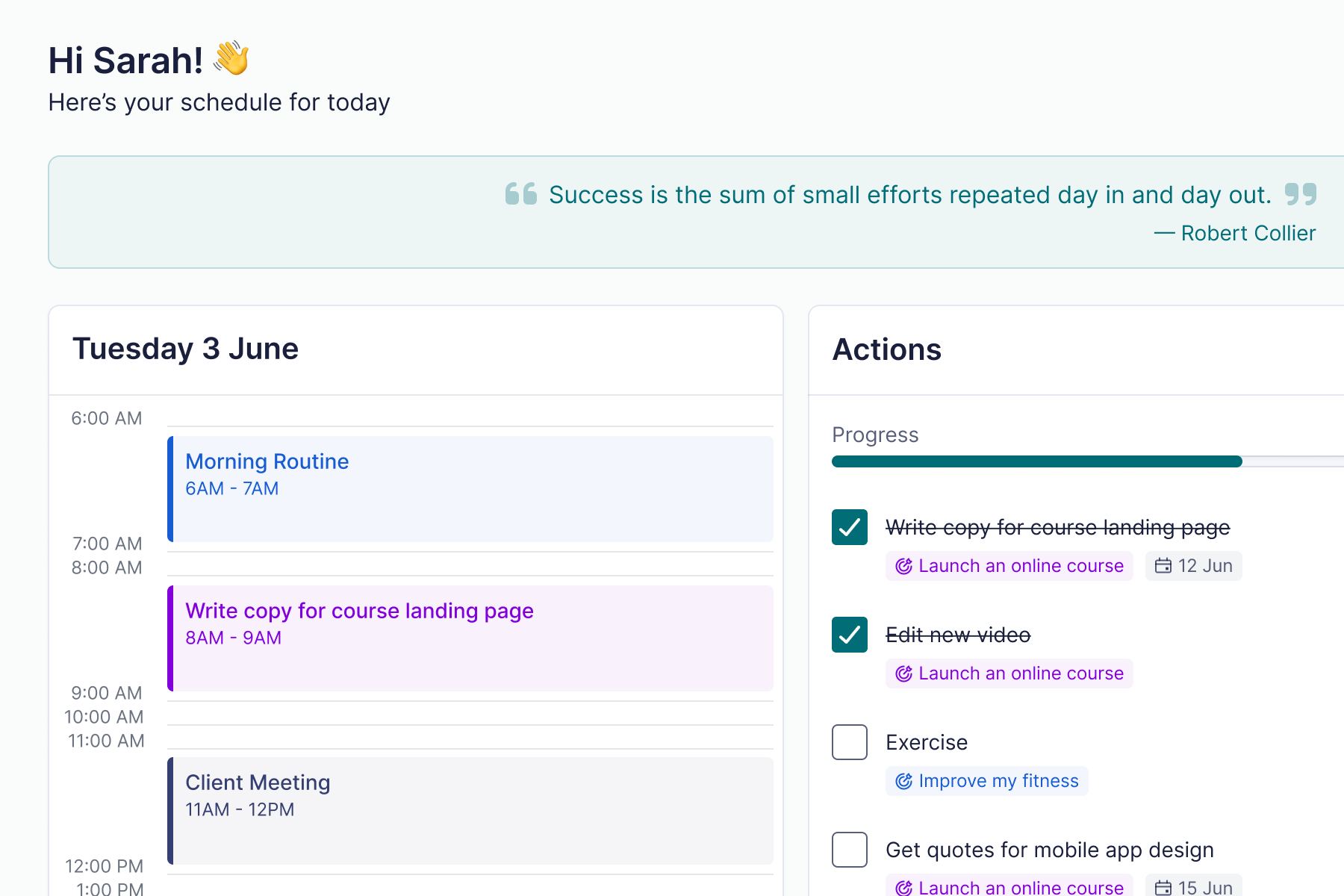The width and height of the screenshot is (1344, 896).
Task: Click the closing quotation mark icon
Action: point(1301,194)
